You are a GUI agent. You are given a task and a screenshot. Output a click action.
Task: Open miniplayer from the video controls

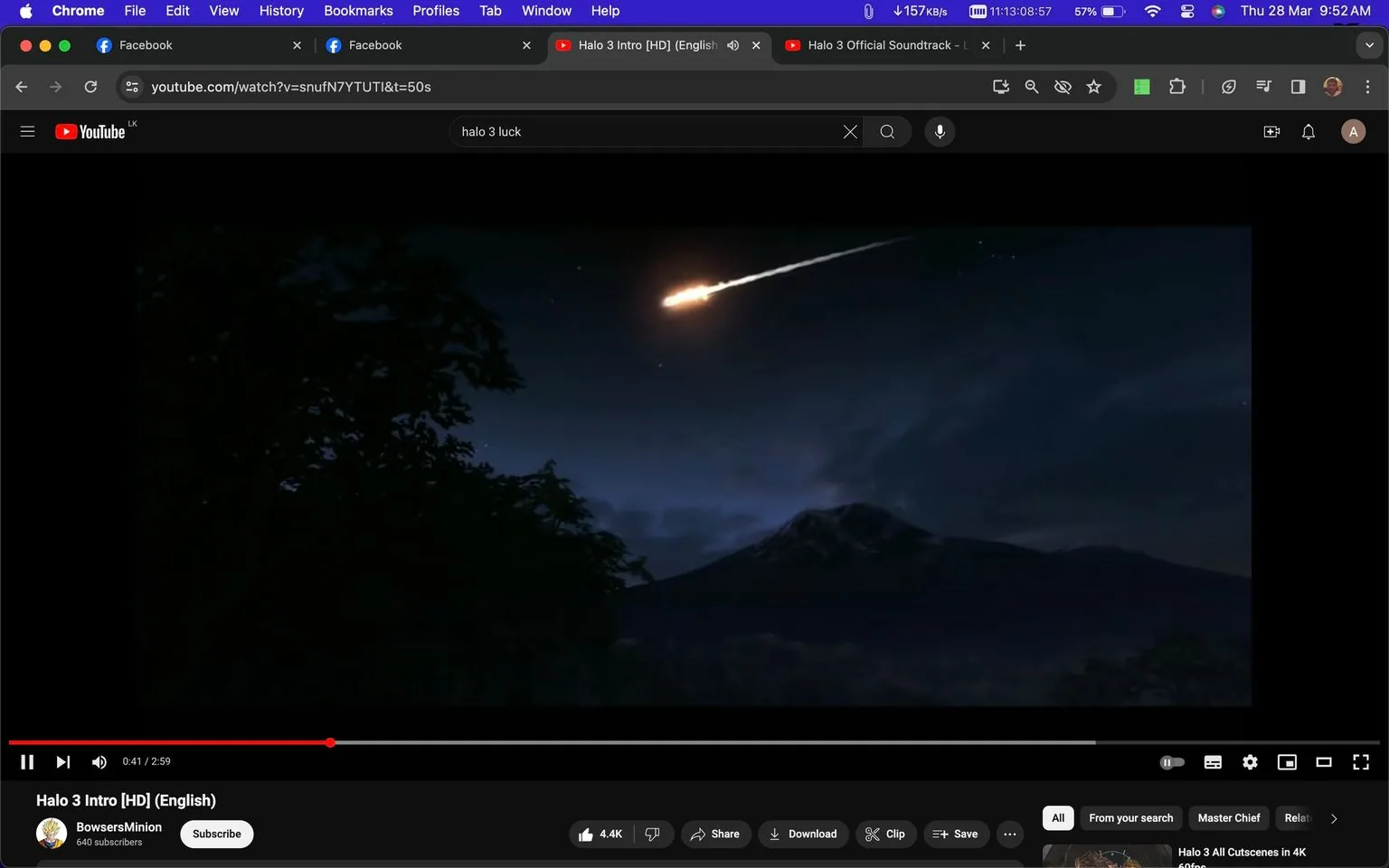(1287, 761)
